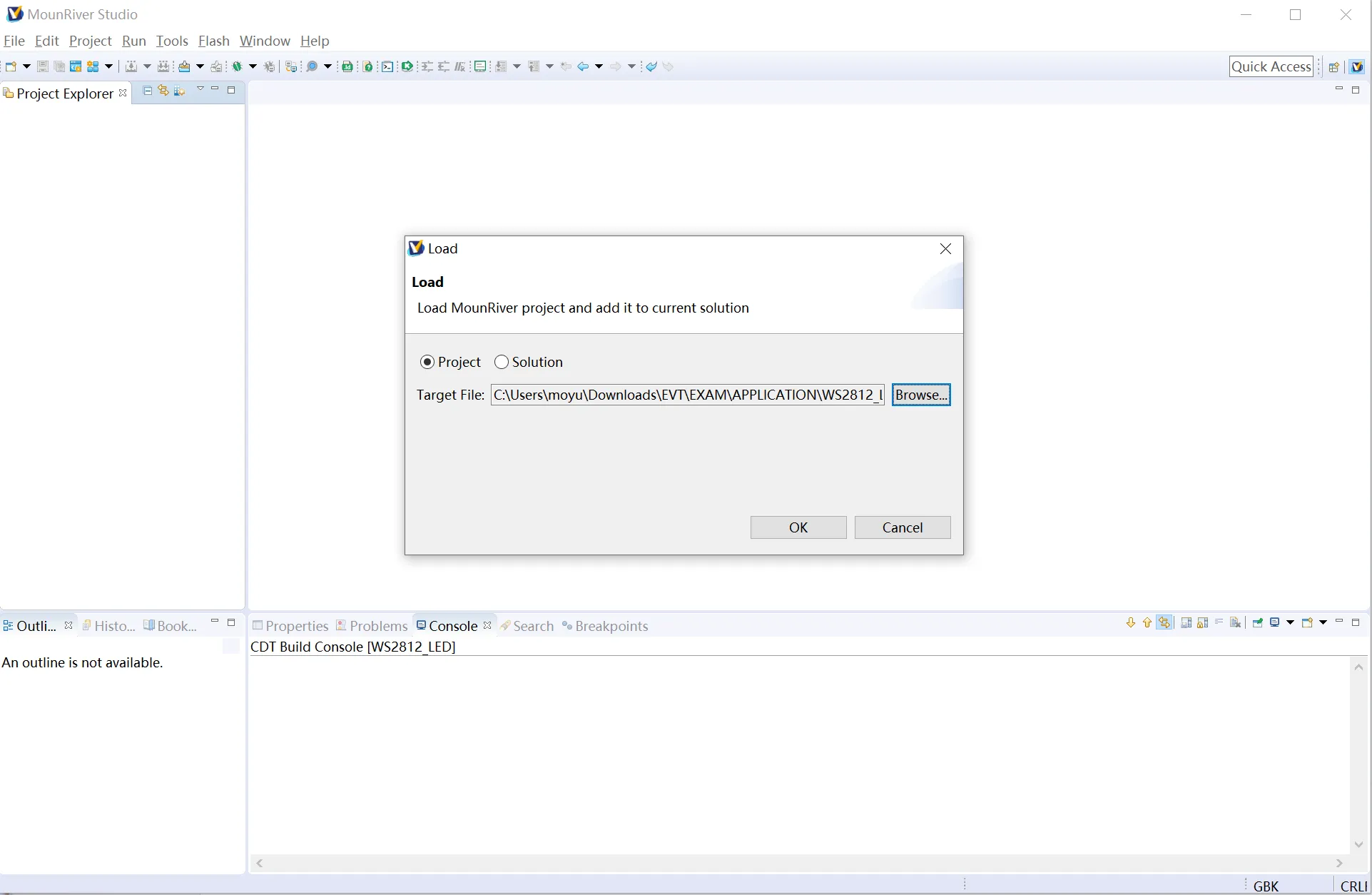Open the Display Selected Console dropdown
The image size is (1372, 895).
[1291, 623]
